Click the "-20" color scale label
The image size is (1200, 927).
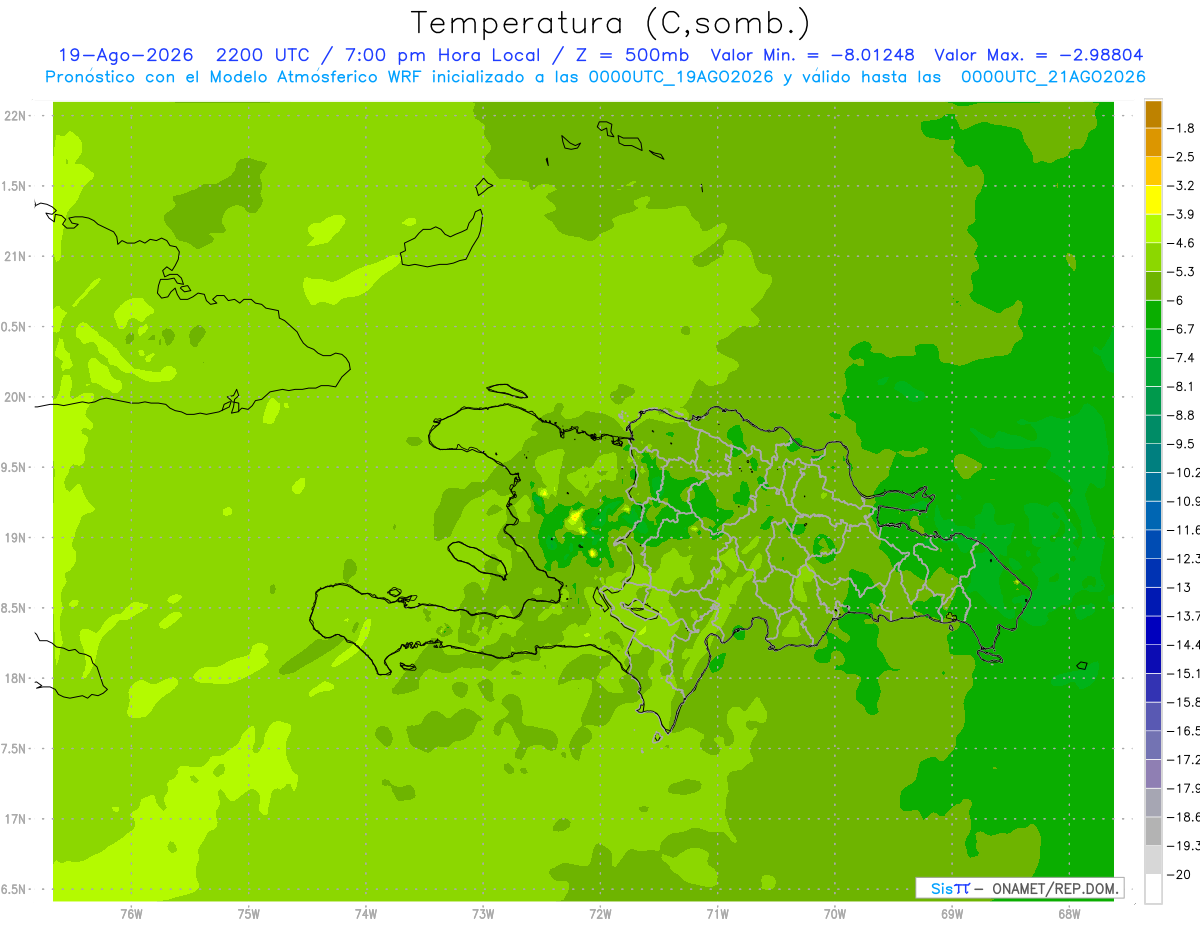click(x=1179, y=874)
